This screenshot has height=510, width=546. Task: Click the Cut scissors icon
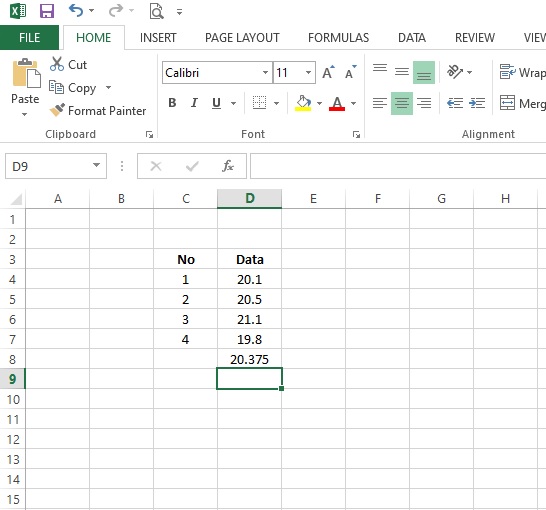[57, 64]
